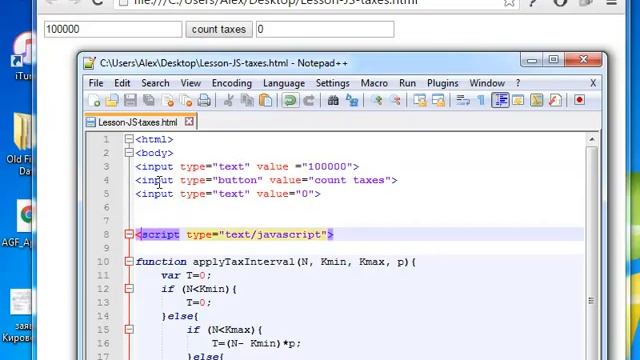This screenshot has width=640, height=360.
Task: Open the Replace dialog icon
Action: (x=352, y=100)
